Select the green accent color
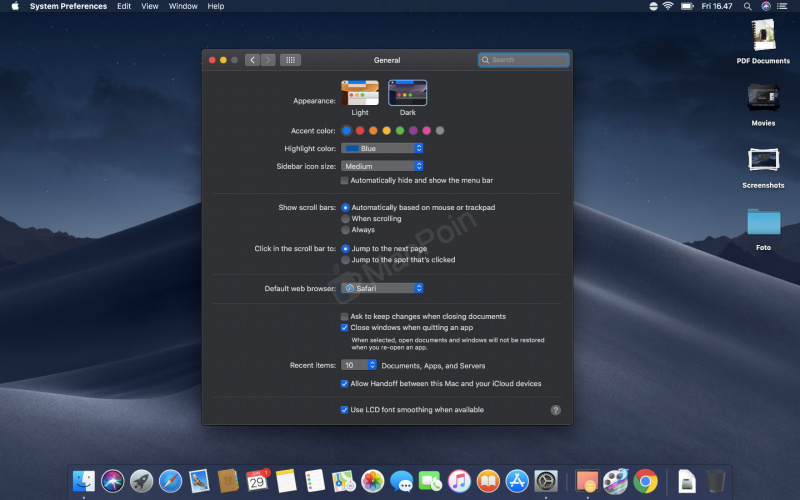Image resolution: width=800 pixels, height=500 pixels. pyautogui.click(x=400, y=131)
